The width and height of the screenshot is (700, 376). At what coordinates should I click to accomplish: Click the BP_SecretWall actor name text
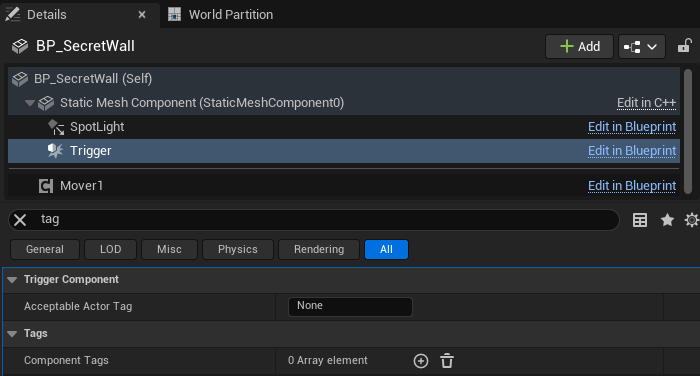(85, 46)
